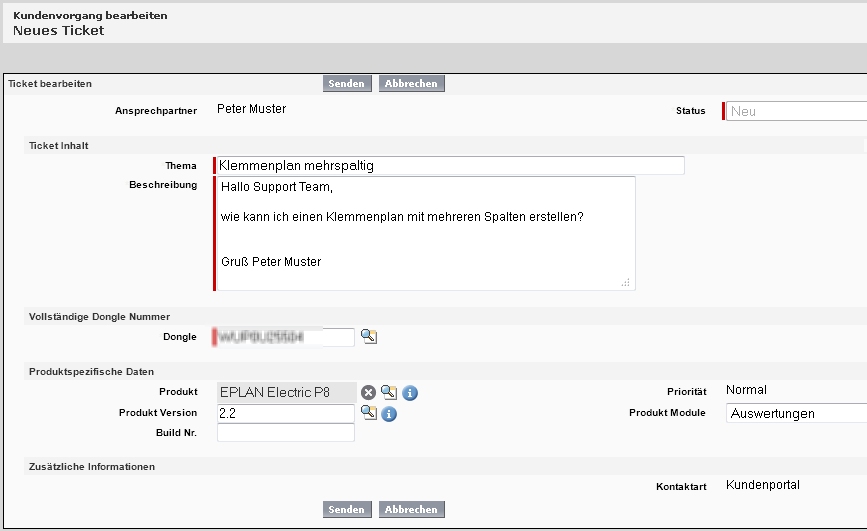Viewport: 867px width, 531px height.
Task: Click into the Thema text field
Action: point(450,166)
